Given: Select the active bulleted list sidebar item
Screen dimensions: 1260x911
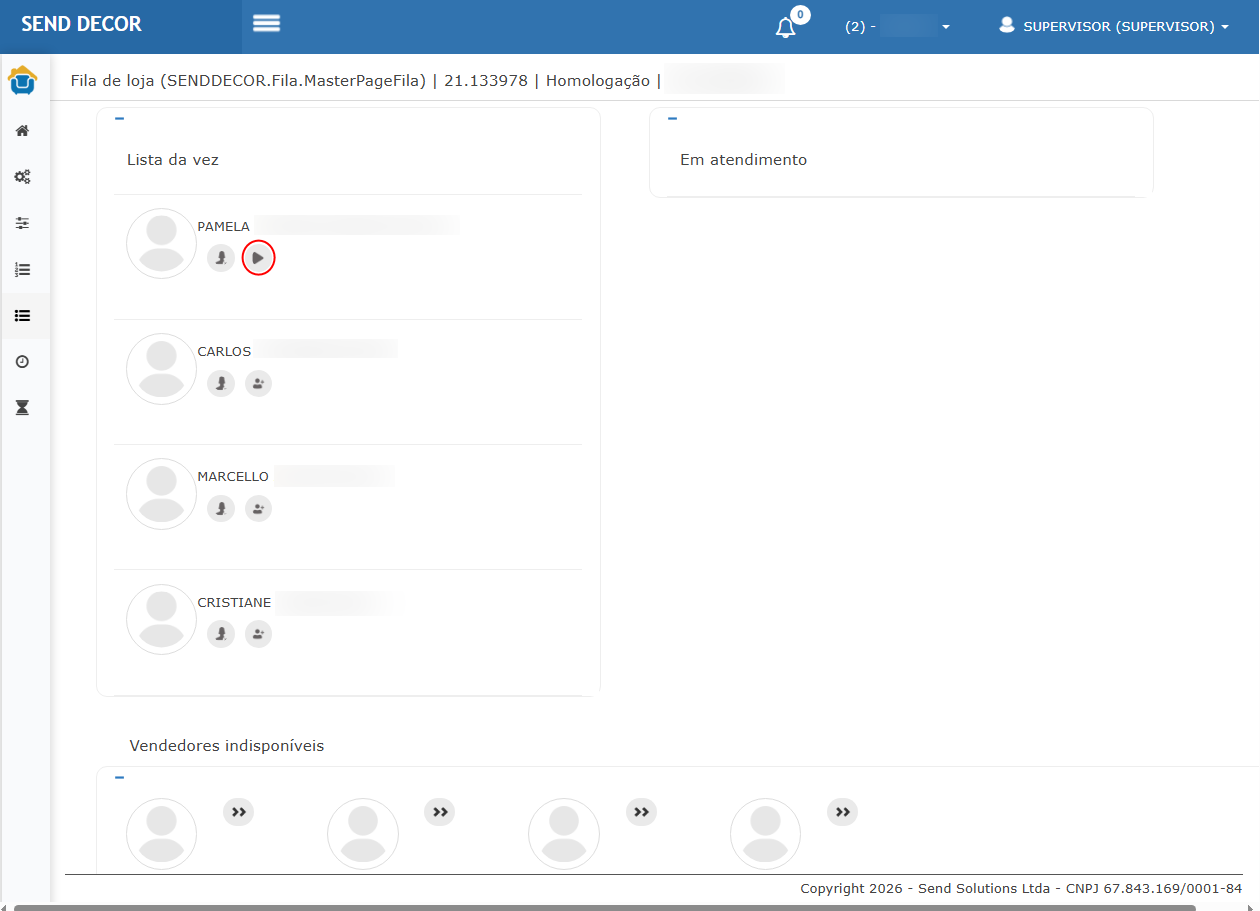Looking at the screenshot, I should point(22,315).
